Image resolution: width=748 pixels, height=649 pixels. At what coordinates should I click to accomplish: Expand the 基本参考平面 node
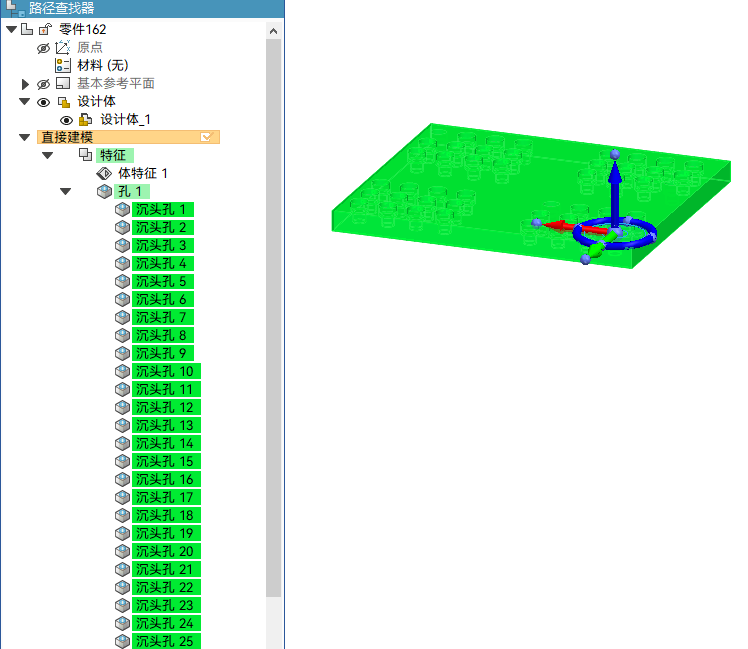point(25,84)
